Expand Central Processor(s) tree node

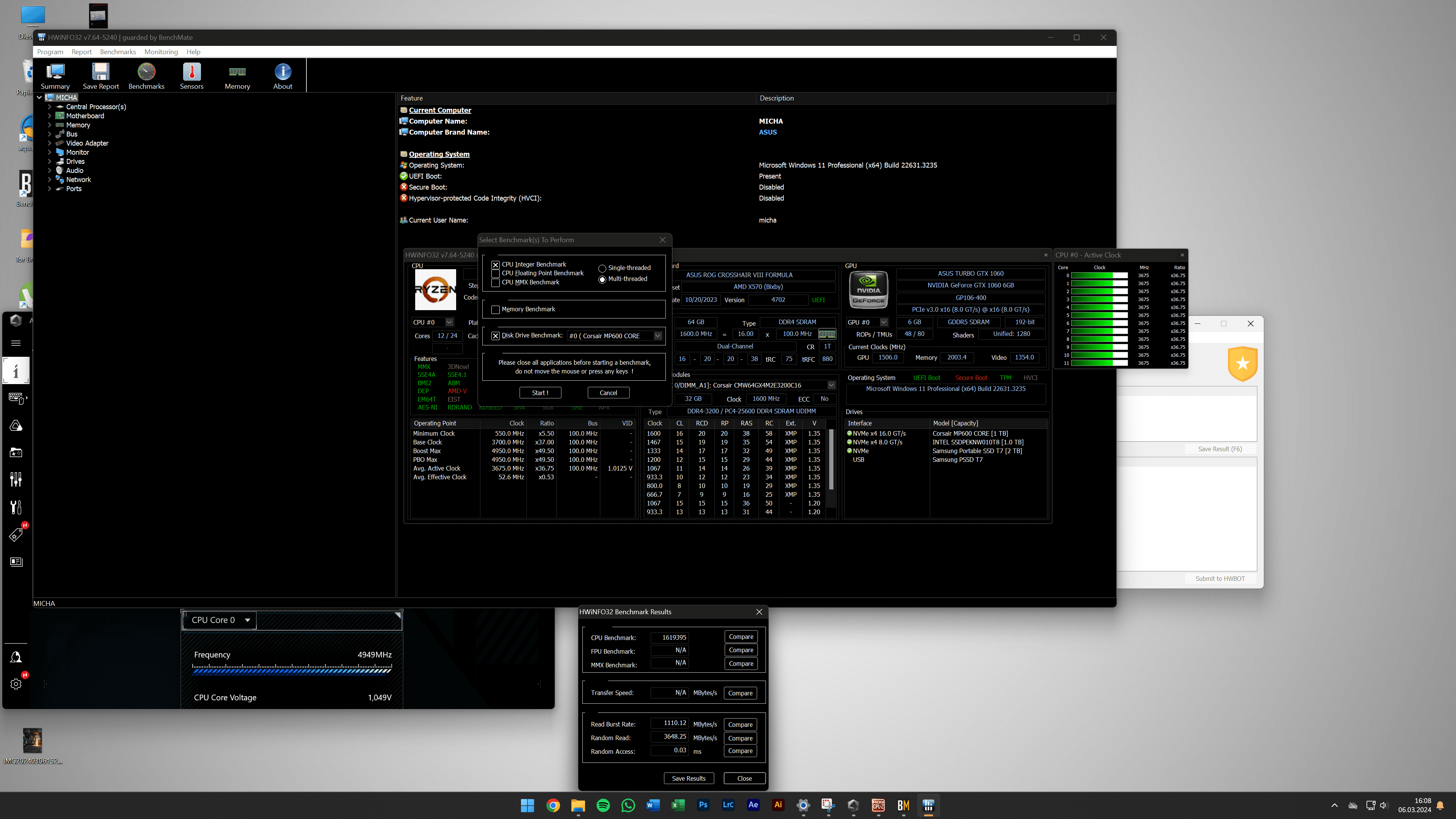[50, 107]
